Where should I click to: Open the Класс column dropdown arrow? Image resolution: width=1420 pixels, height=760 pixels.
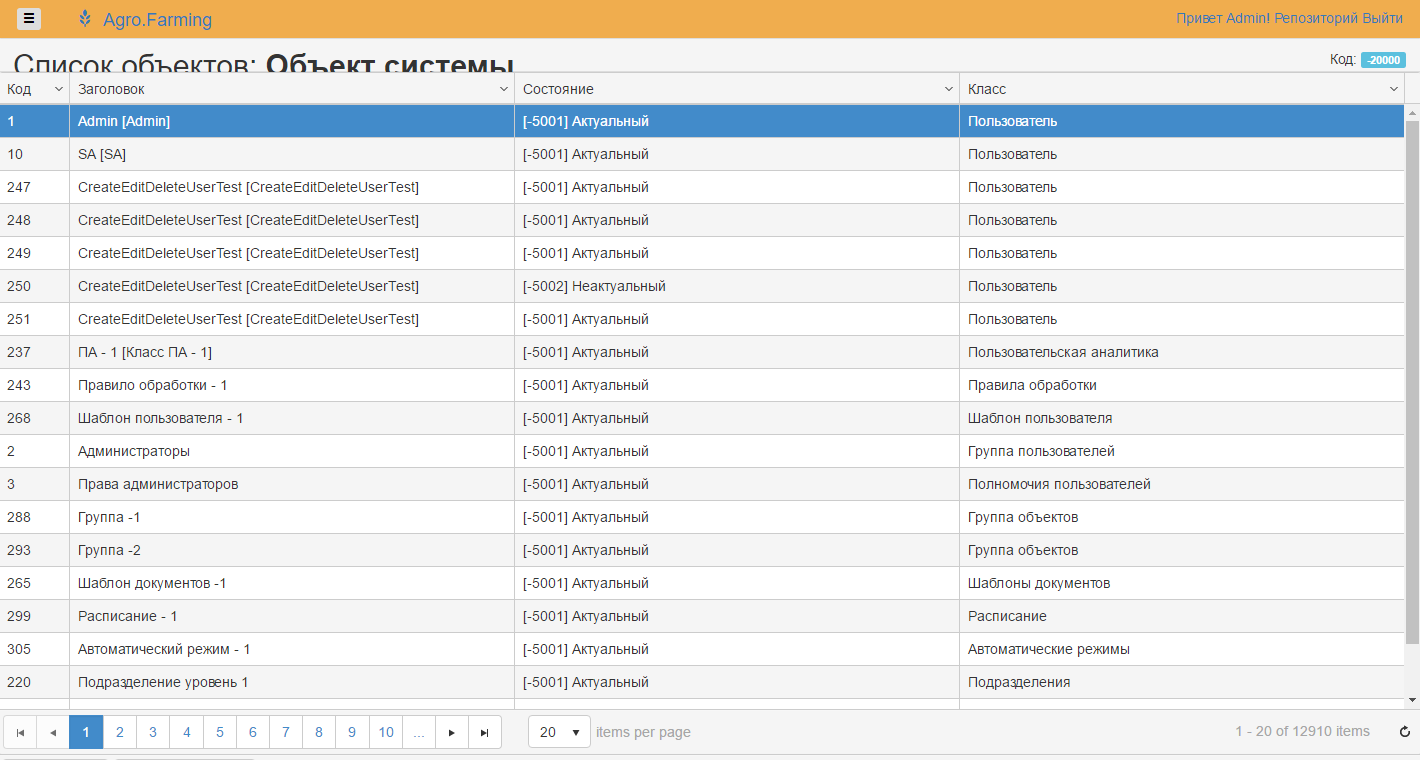pos(1393,89)
